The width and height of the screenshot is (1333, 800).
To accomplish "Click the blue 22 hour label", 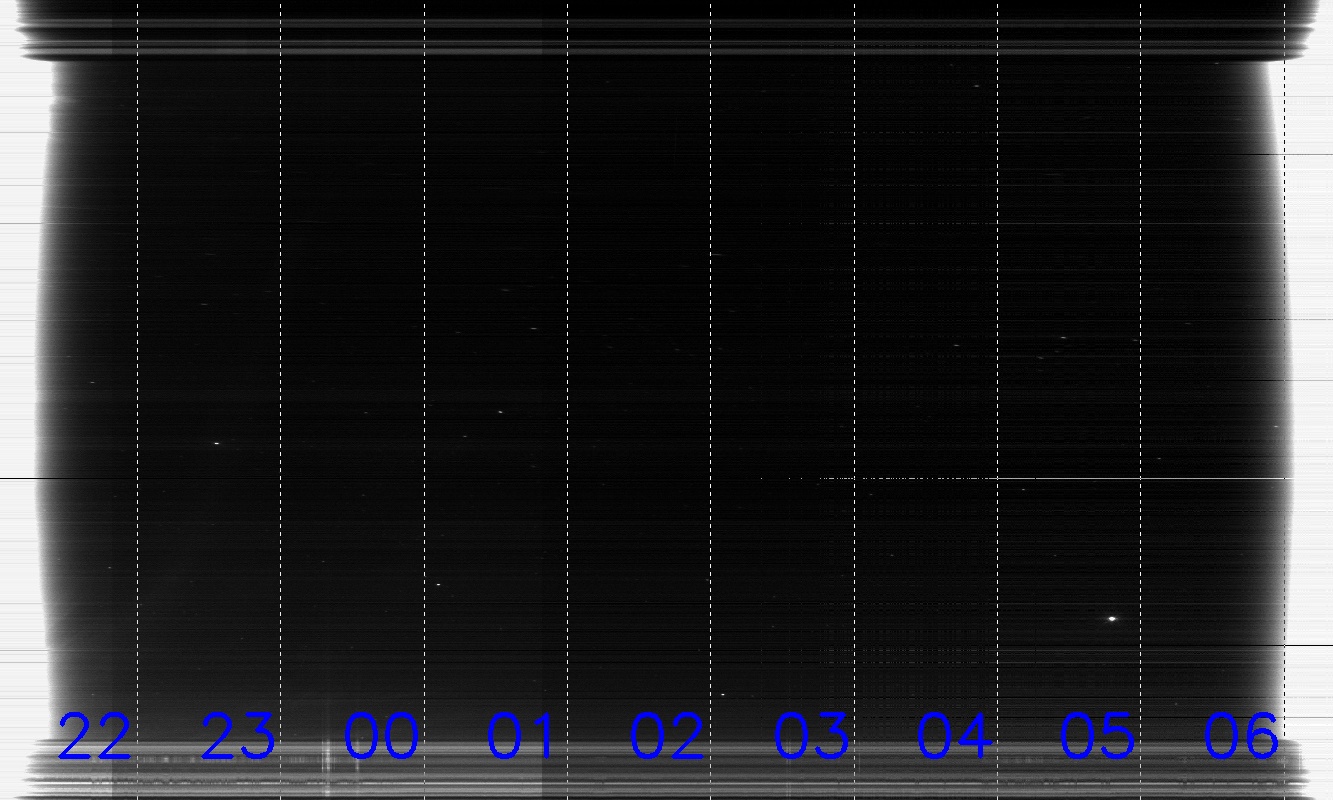I will point(94,737).
